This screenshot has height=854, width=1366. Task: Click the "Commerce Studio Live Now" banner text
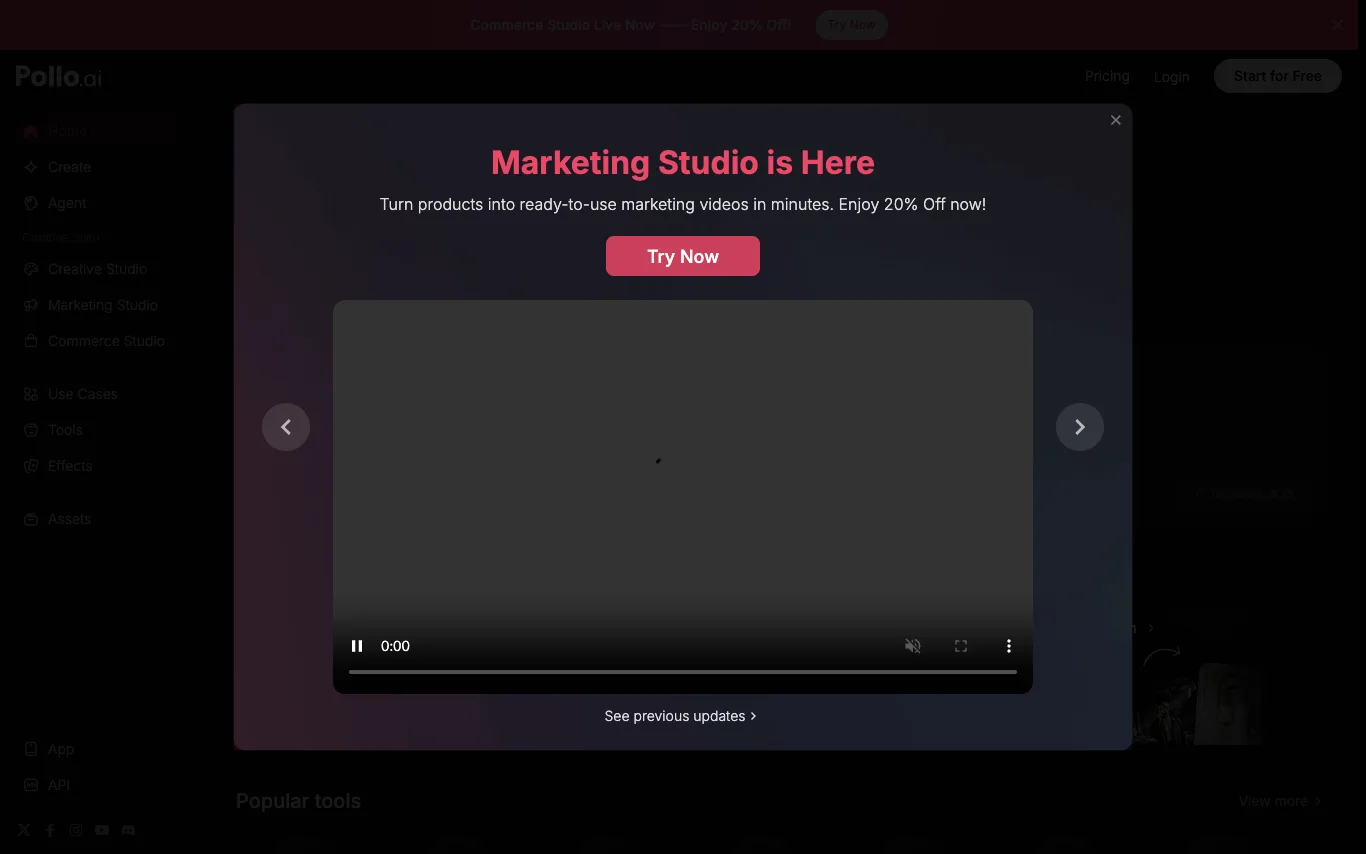pyautogui.click(x=563, y=25)
